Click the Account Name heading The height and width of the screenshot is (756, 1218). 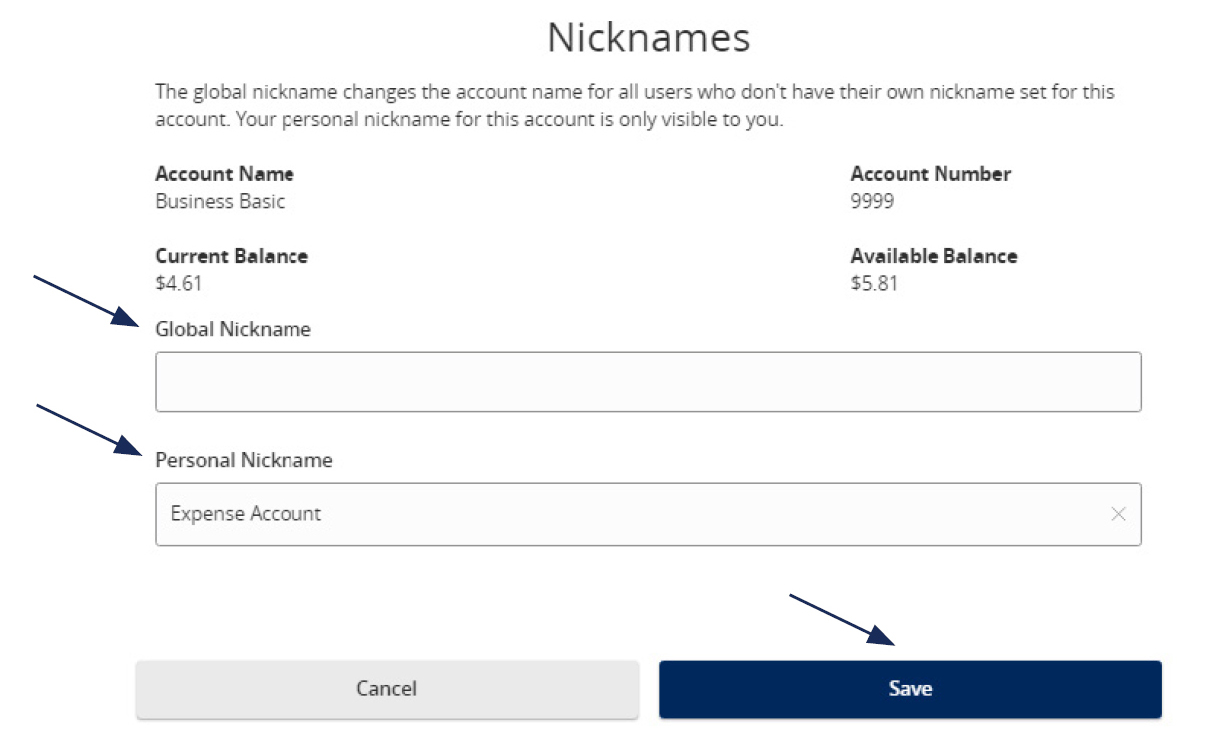pyautogui.click(x=225, y=174)
